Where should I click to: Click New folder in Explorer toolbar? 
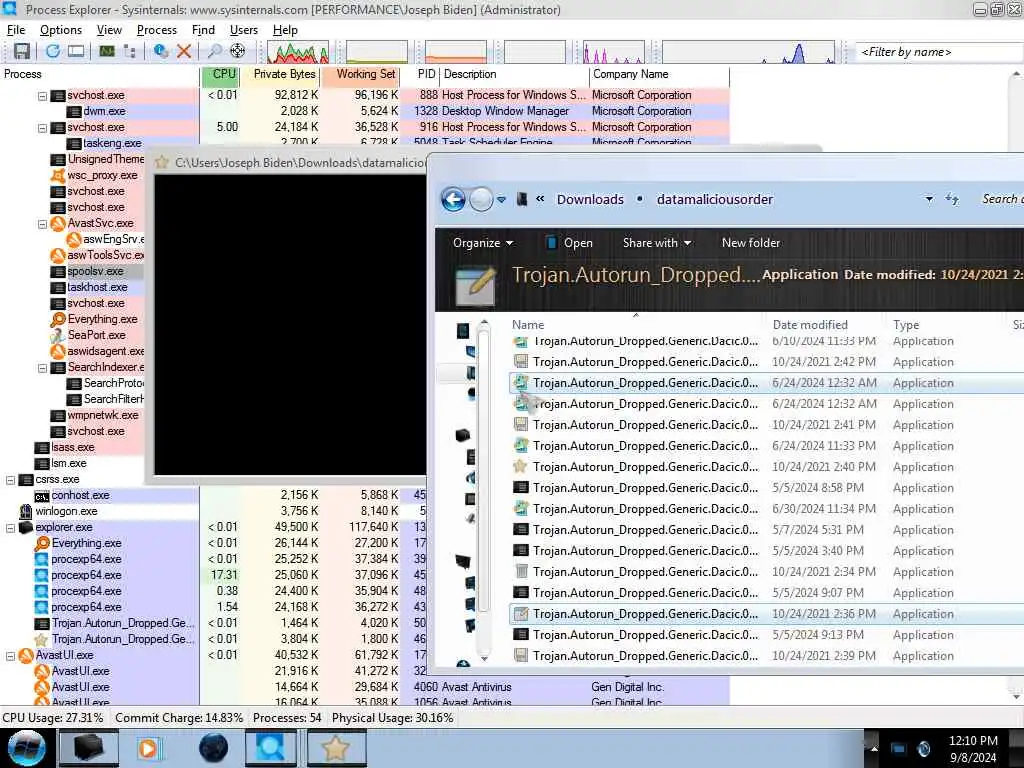pyautogui.click(x=750, y=243)
